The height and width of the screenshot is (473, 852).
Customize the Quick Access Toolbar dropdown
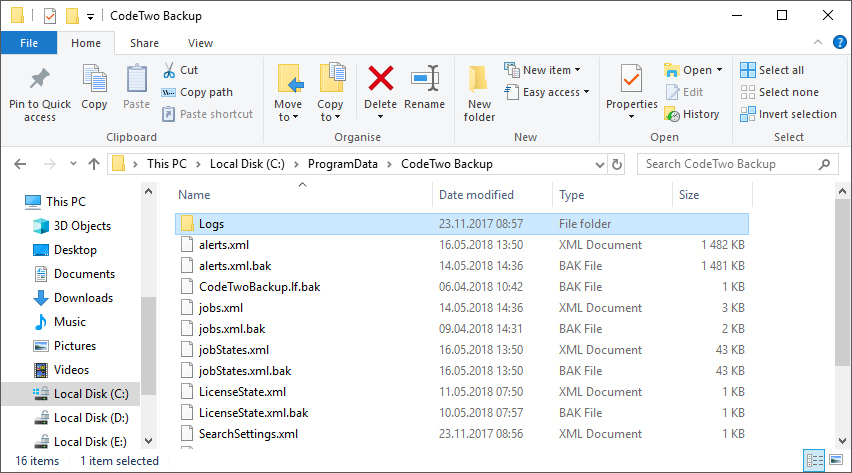click(91, 17)
